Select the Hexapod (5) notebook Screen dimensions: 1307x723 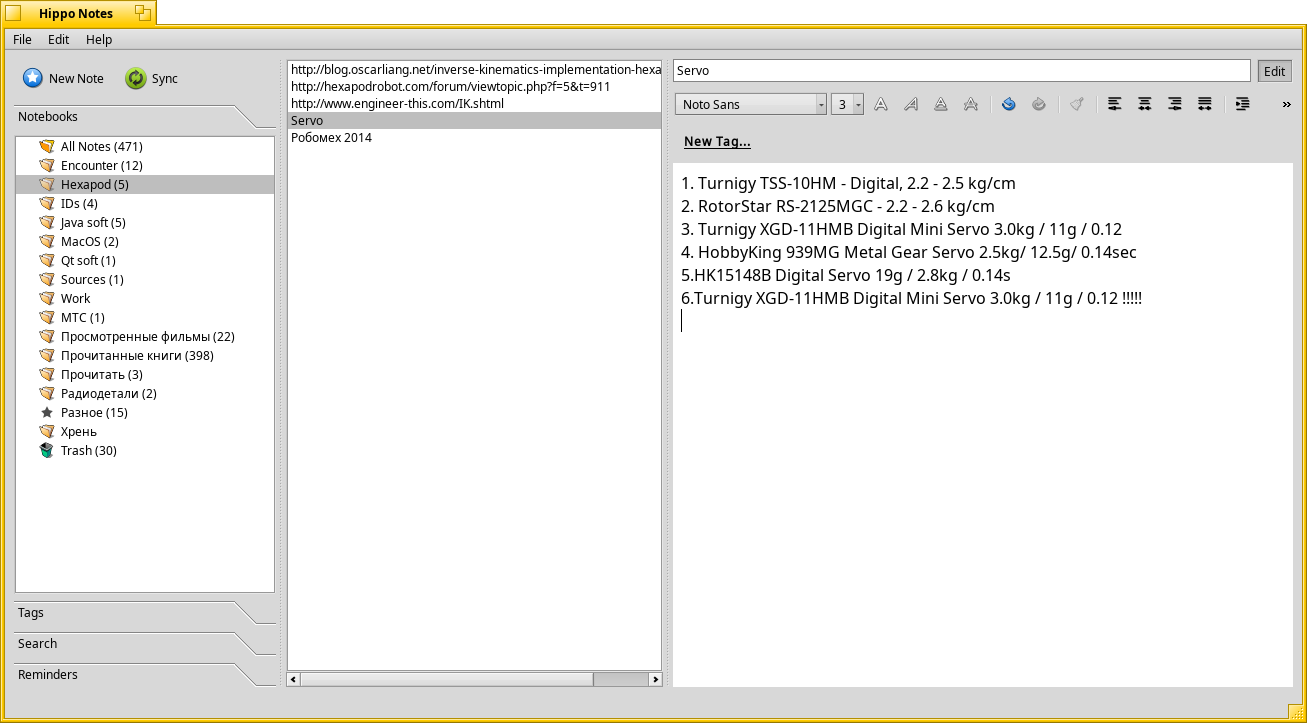145,185
